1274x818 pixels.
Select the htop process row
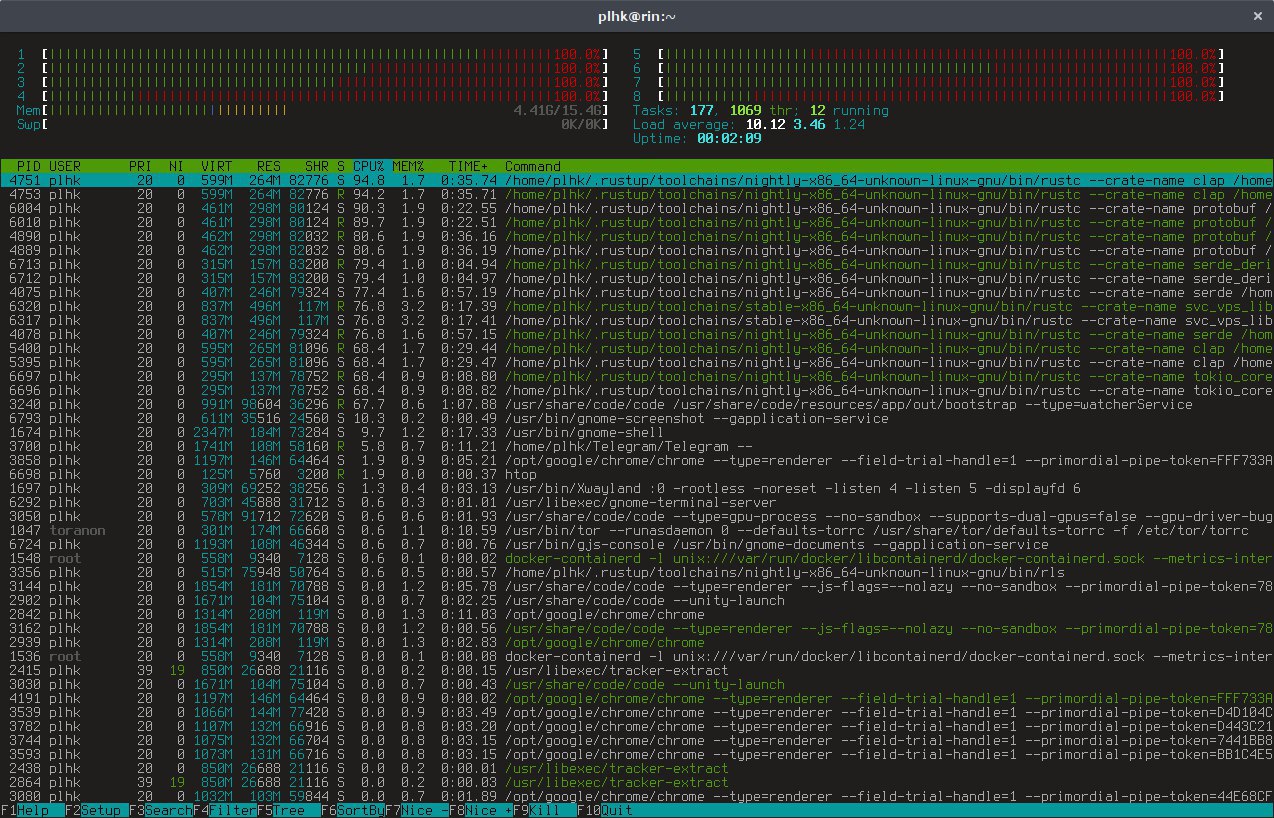[520, 474]
